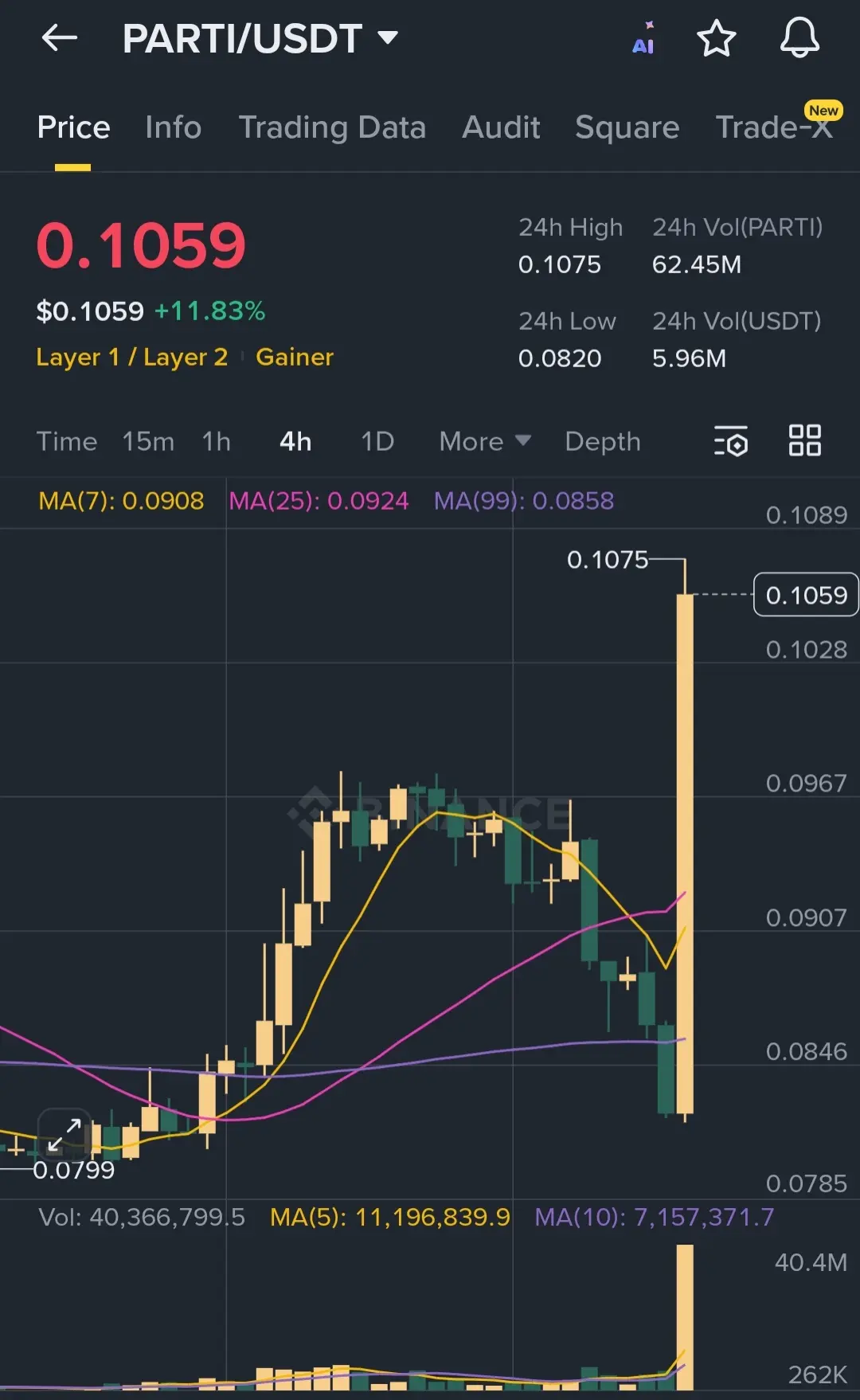Viewport: 860px width, 1400px height.
Task: Open the Square tab
Action: coord(627,127)
